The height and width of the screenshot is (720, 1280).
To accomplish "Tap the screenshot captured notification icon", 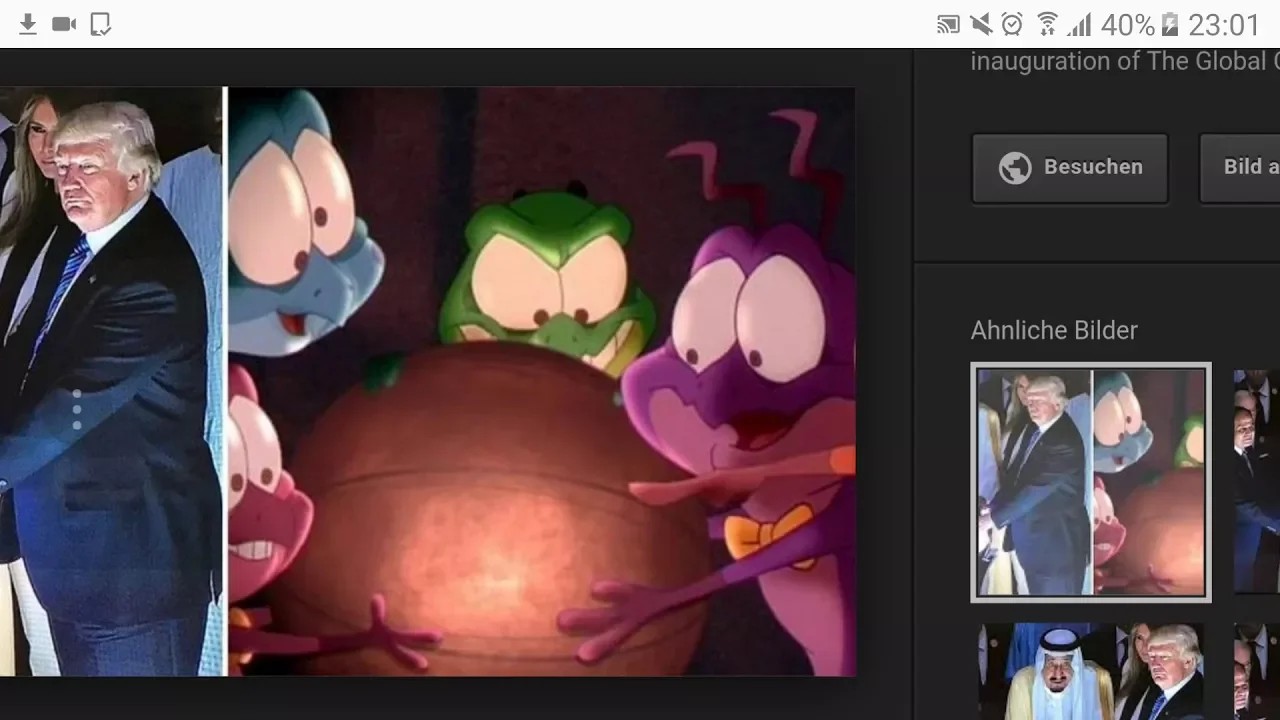I will tap(100, 24).
